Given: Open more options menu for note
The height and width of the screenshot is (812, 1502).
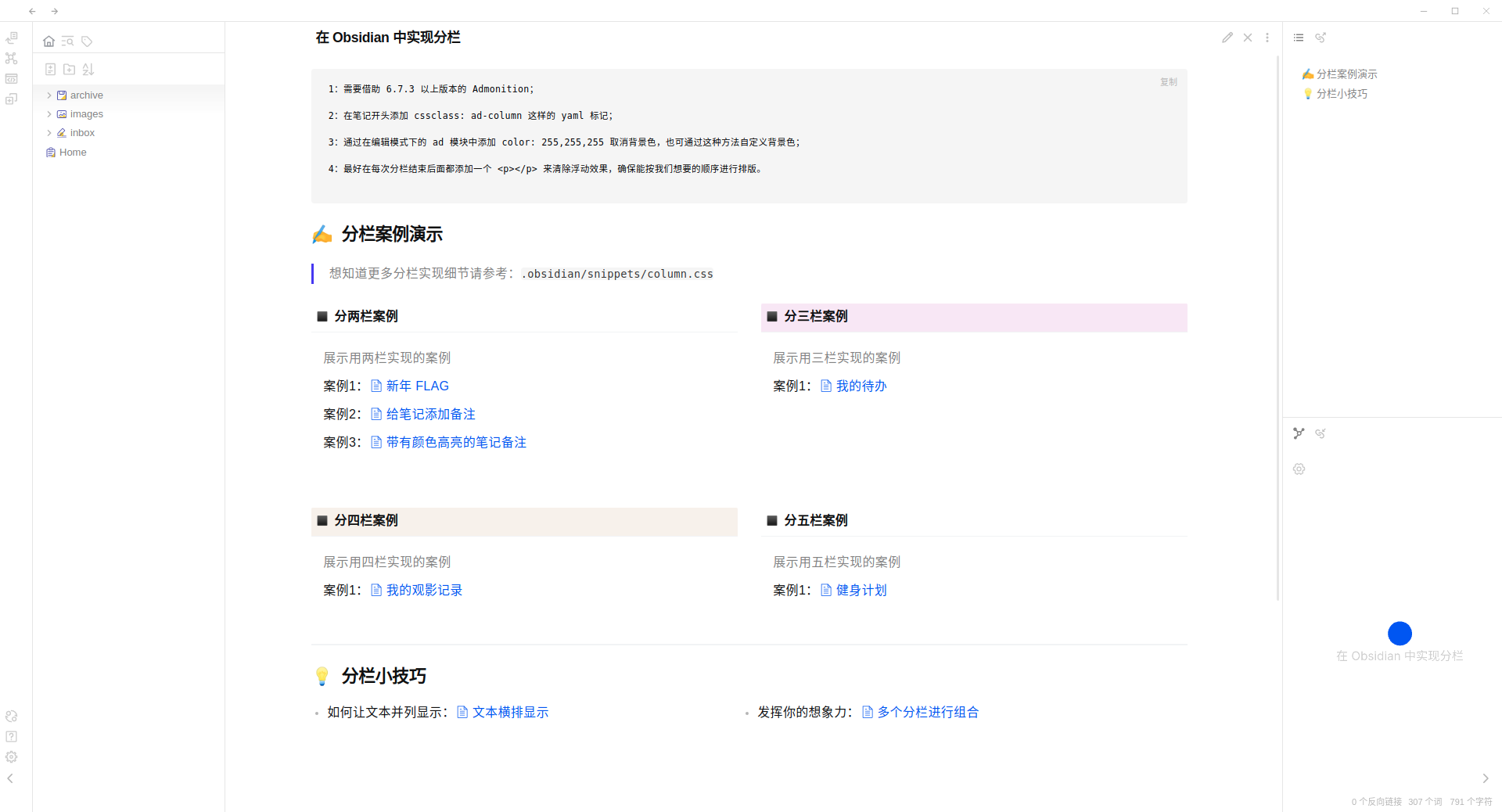Looking at the screenshot, I should 1267,38.
